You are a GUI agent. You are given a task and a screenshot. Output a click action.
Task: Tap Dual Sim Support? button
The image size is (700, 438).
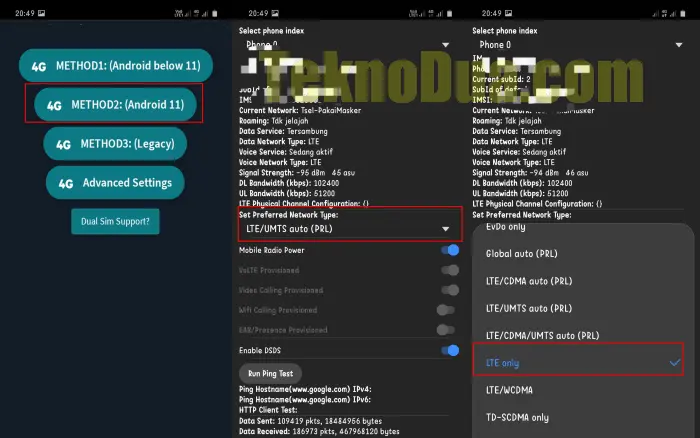pyautogui.click(x=115, y=221)
